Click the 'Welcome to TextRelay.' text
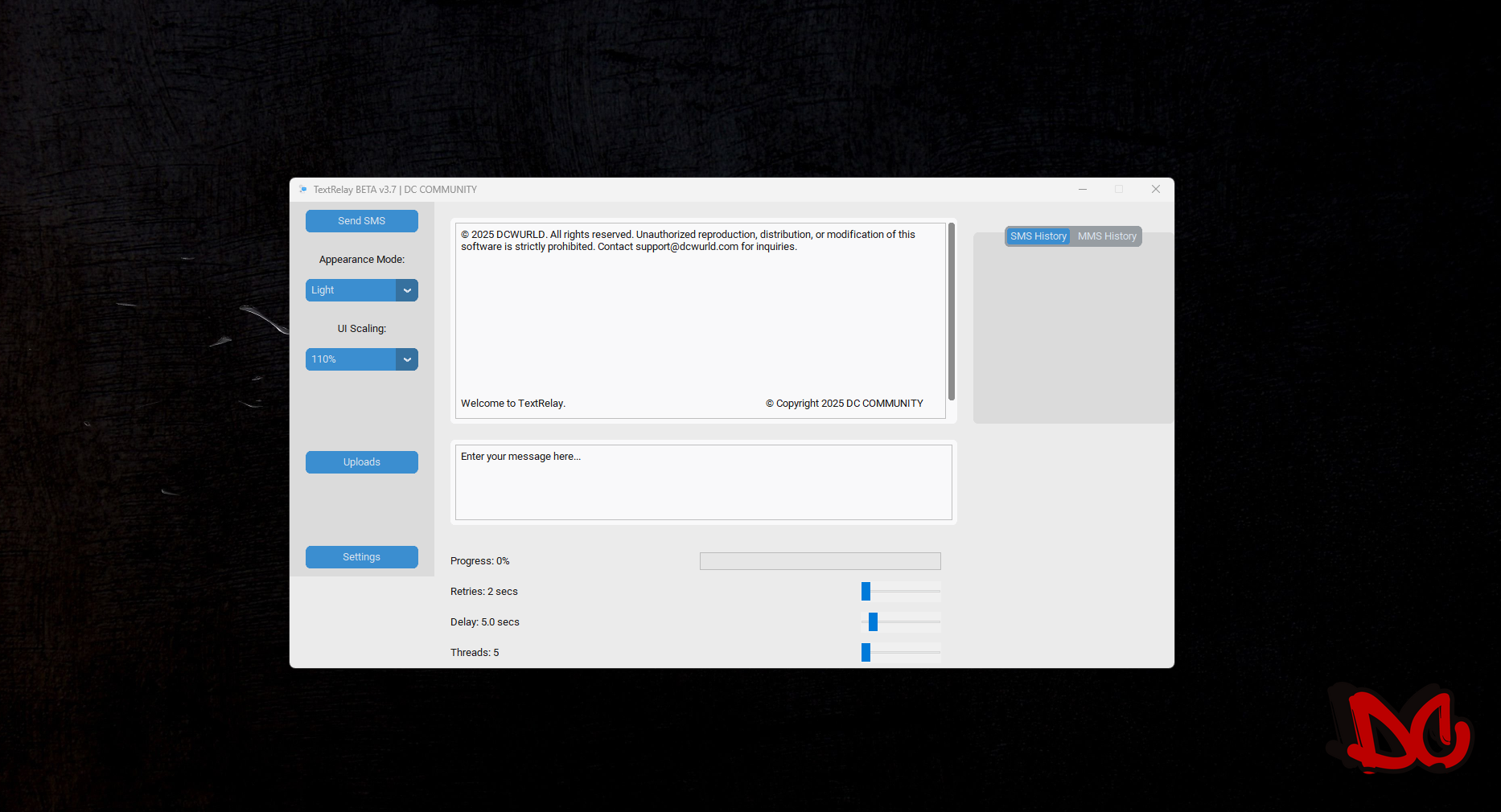 513,404
